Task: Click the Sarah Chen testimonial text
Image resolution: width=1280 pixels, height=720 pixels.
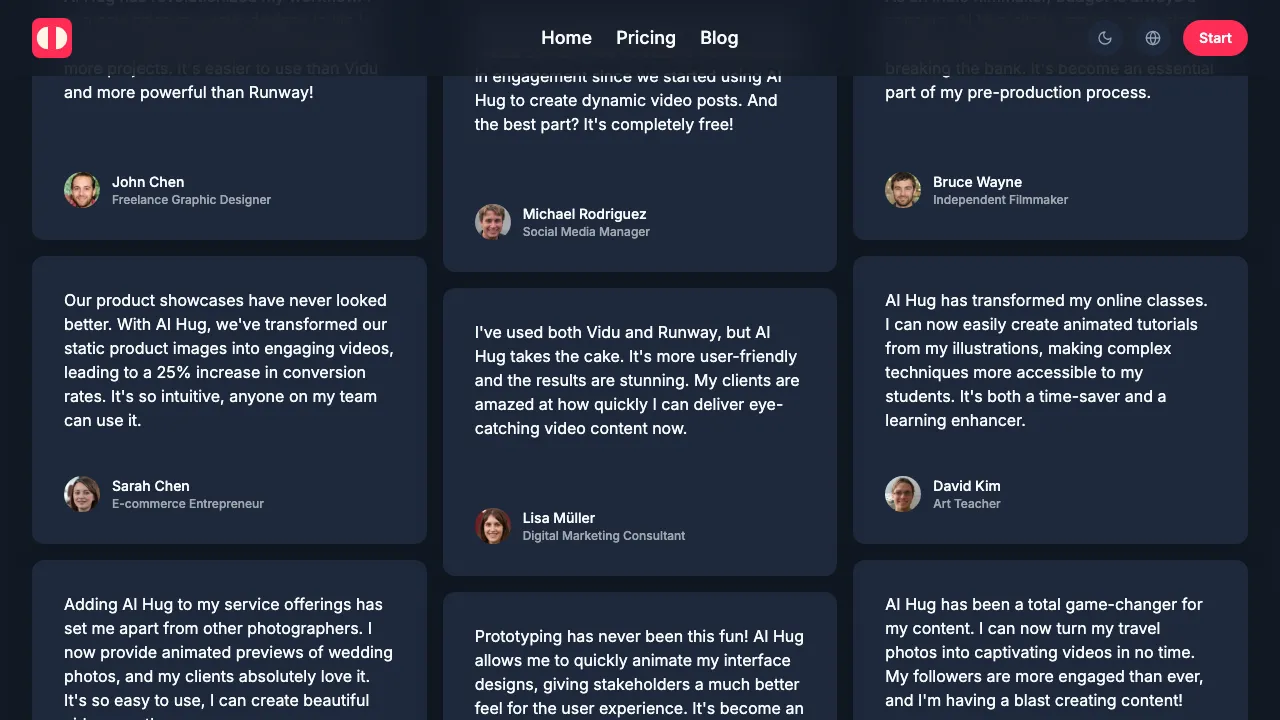Action: point(229,360)
